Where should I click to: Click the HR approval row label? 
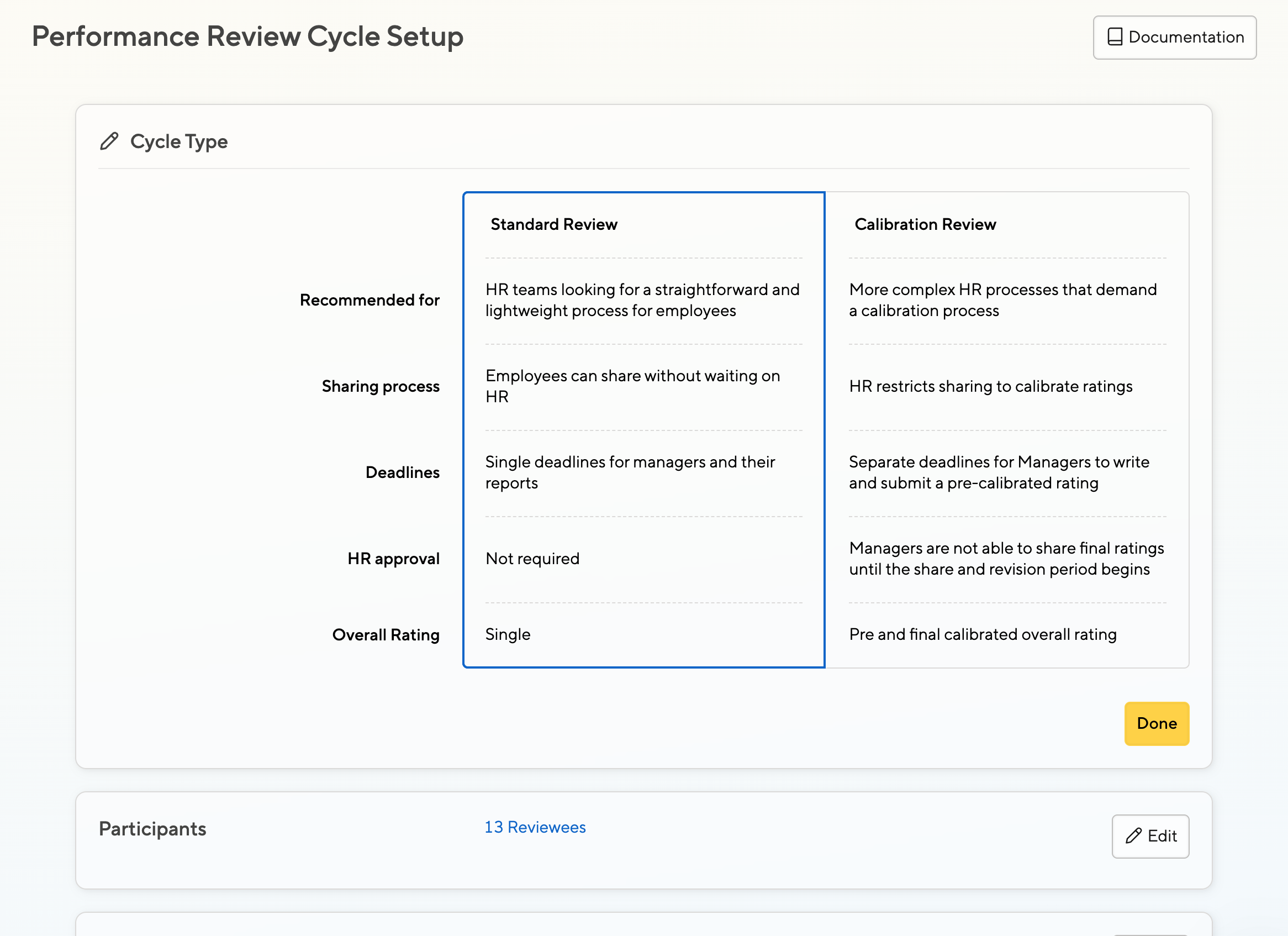[x=393, y=558]
